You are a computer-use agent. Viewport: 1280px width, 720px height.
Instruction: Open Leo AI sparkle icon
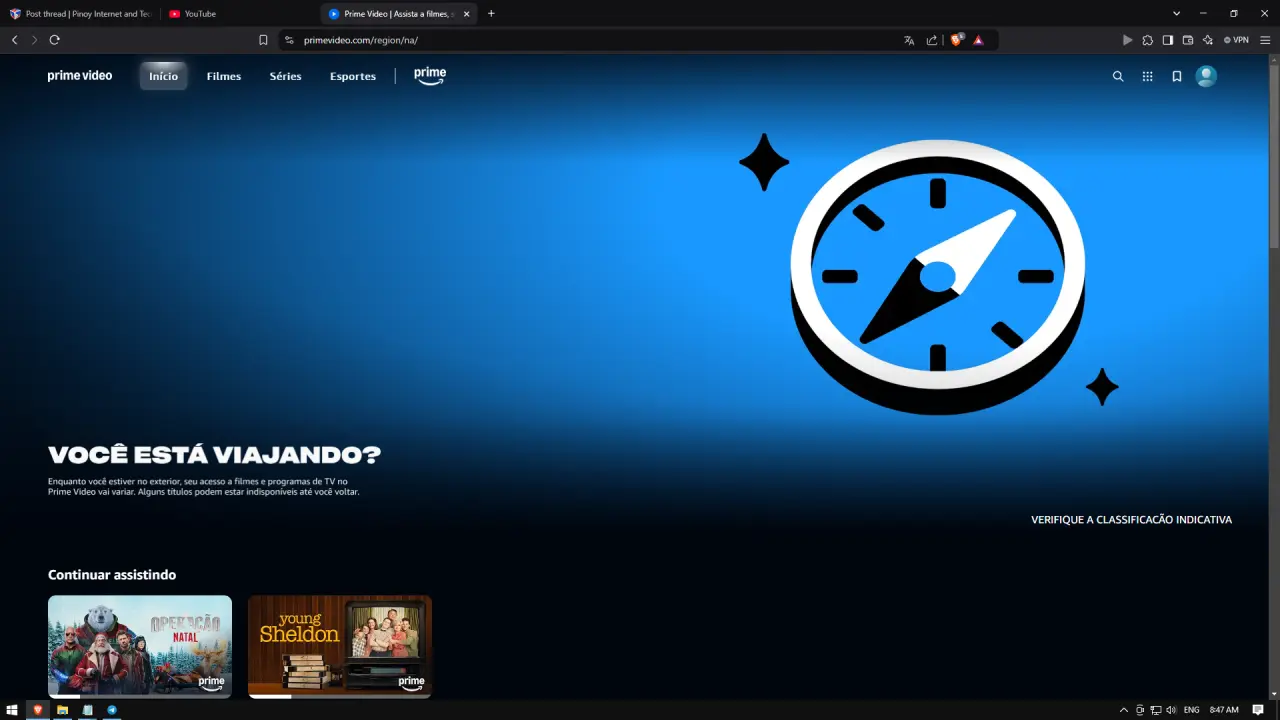[1208, 40]
